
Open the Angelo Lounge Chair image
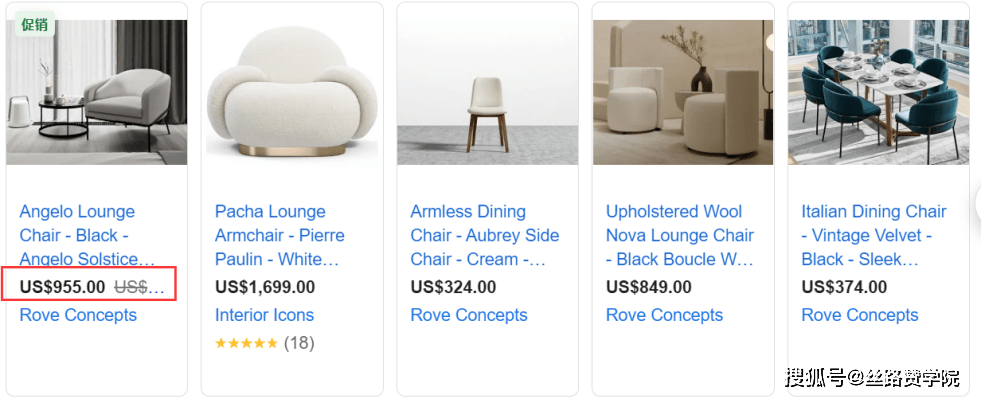pos(97,93)
